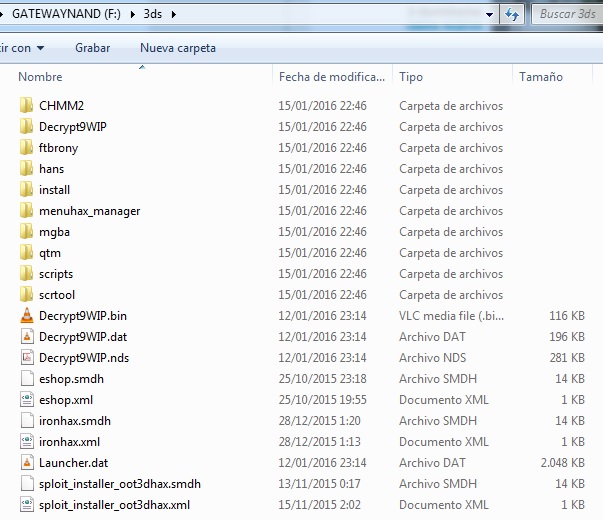Screen dimensions: 603x520
Task: Select the qtm folder icon
Action: coord(27,253)
